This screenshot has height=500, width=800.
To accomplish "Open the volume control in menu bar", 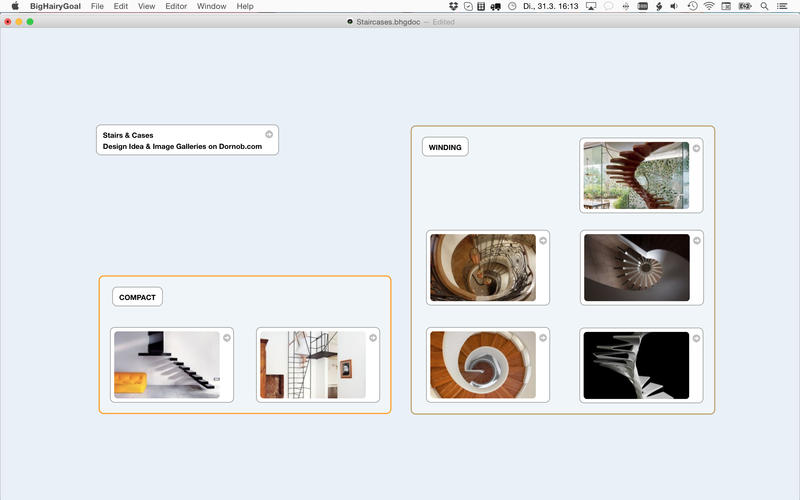I will 674,6.
